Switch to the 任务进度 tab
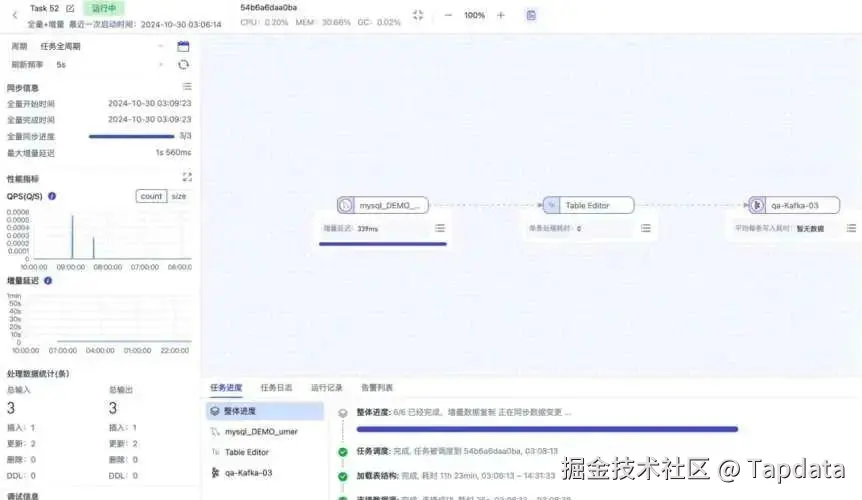Image resolution: width=862 pixels, height=500 pixels. tap(226, 387)
